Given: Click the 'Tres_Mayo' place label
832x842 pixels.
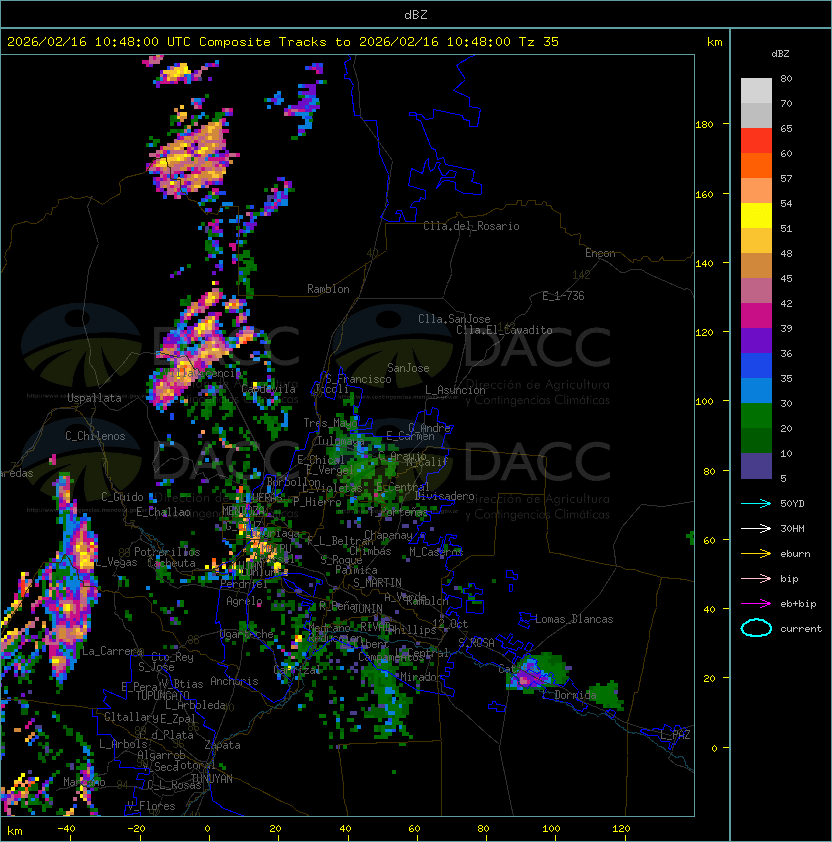Looking at the screenshot, I should [x=330, y=423].
